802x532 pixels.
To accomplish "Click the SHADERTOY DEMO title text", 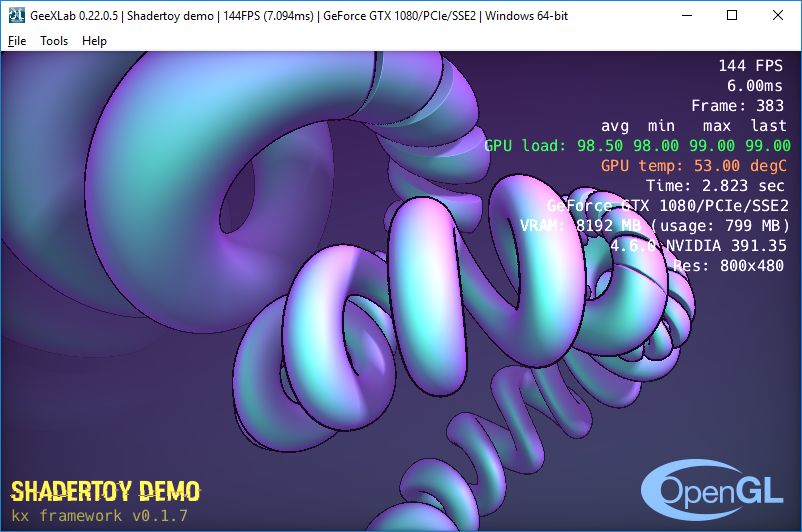I will [x=105, y=492].
